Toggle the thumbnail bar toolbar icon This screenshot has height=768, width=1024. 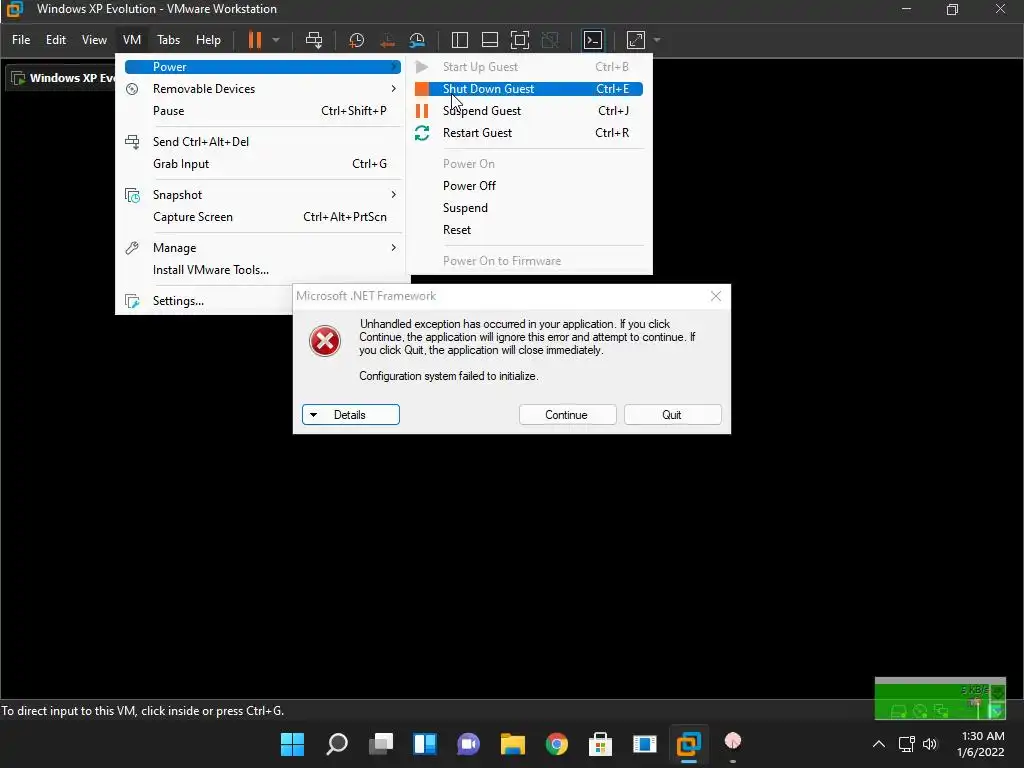click(x=490, y=40)
